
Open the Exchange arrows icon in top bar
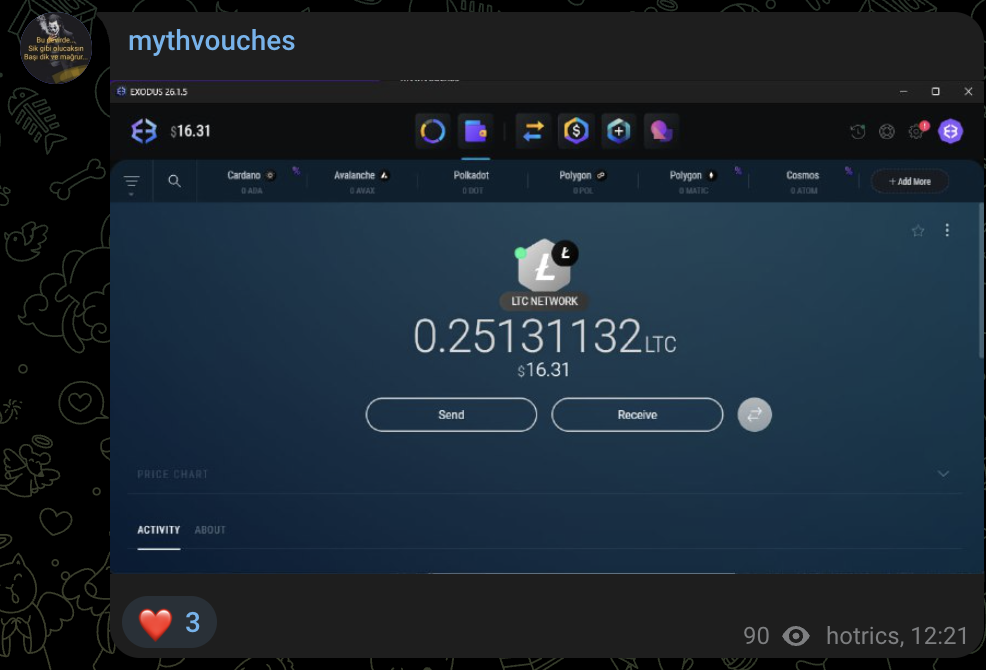pos(534,131)
